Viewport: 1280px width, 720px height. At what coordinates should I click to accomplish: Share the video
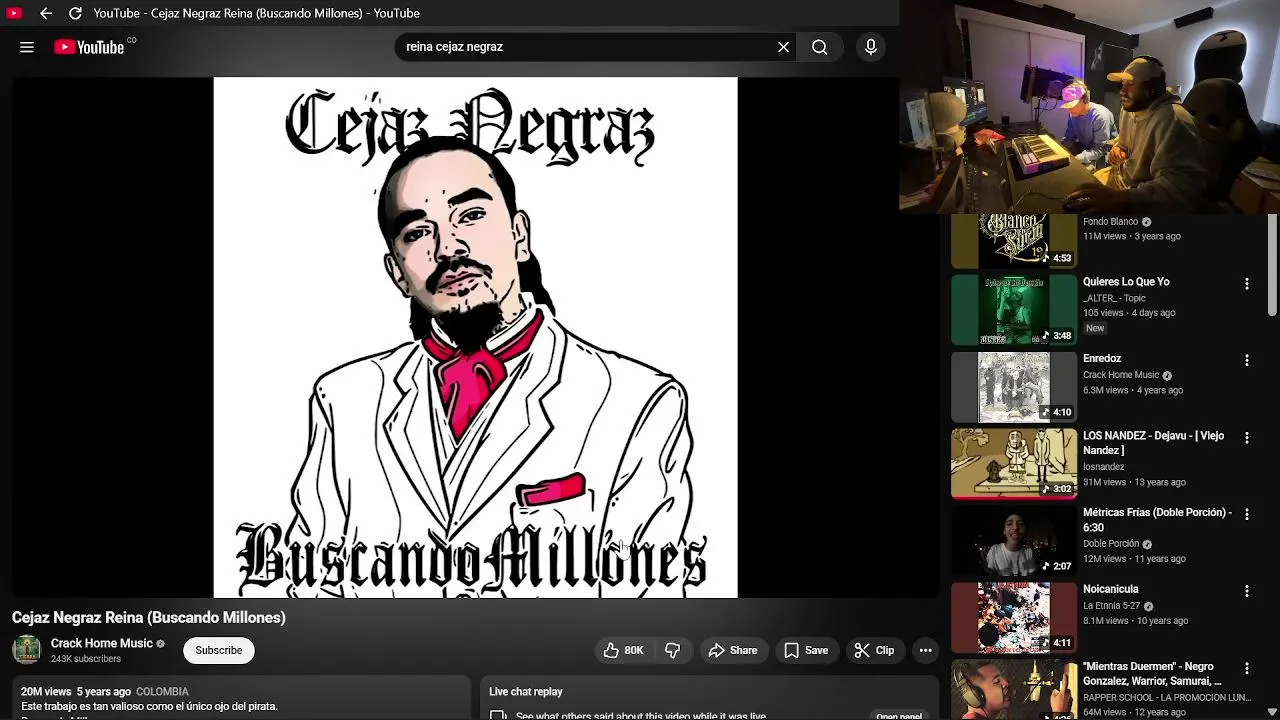pos(733,650)
